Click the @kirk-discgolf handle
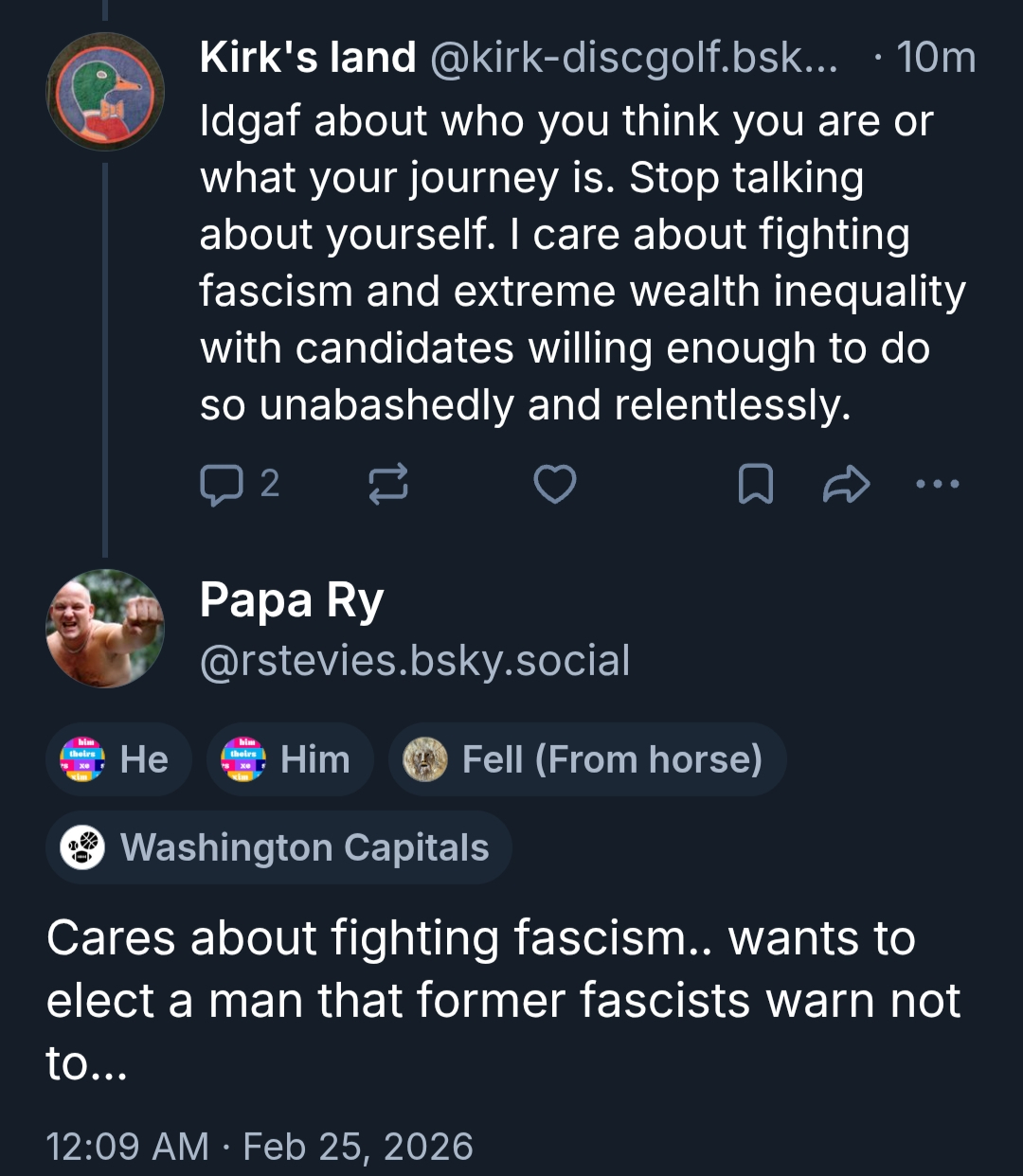The width and height of the screenshot is (1023, 1176). click(x=634, y=58)
